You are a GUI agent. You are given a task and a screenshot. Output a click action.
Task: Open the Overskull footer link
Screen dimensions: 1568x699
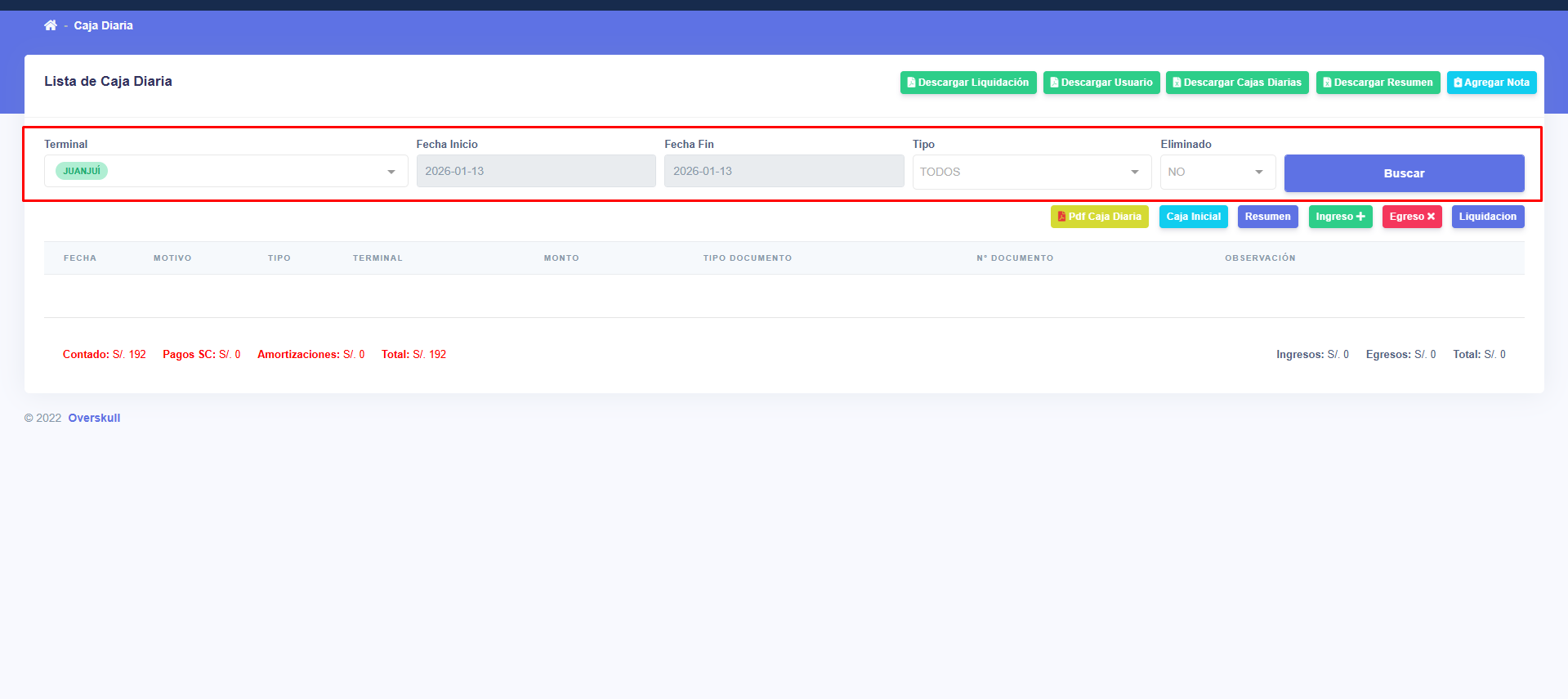94,418
